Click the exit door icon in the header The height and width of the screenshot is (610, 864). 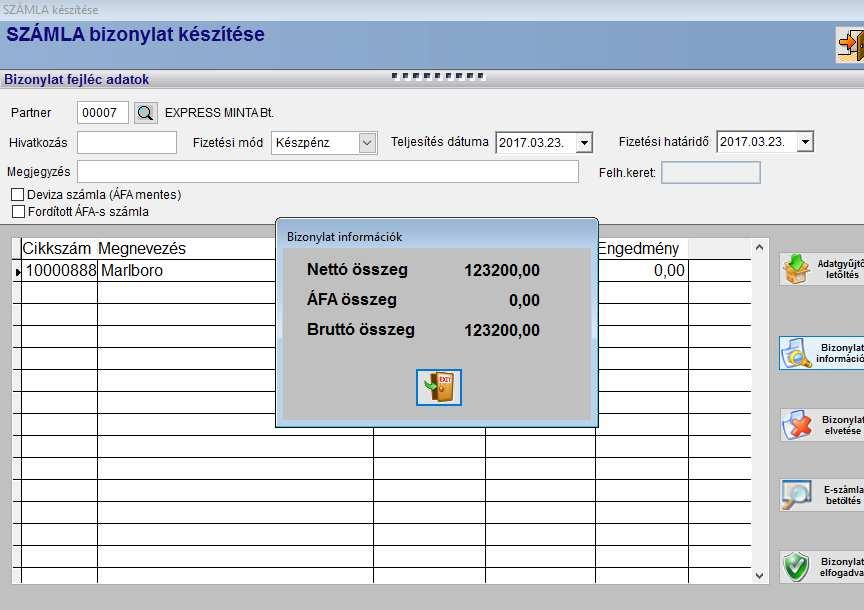pyautogui.click(x=850, y=44)
